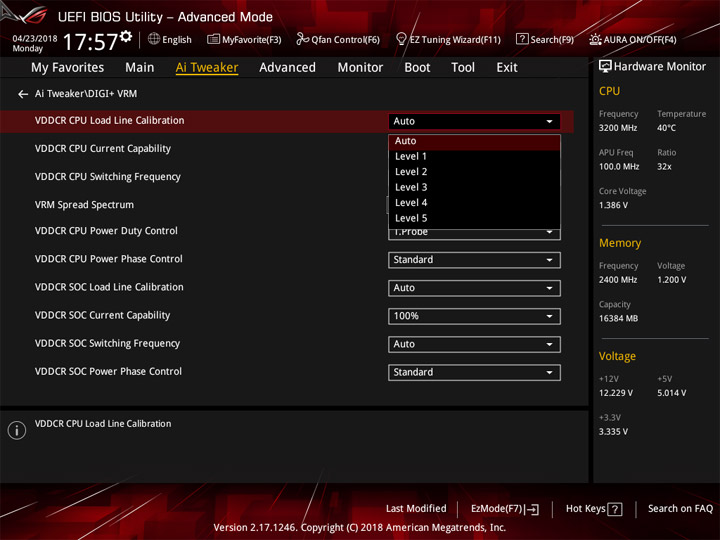
Task: Click the EZ Tuning Wizard bulb icon
Action: point(401,39)
